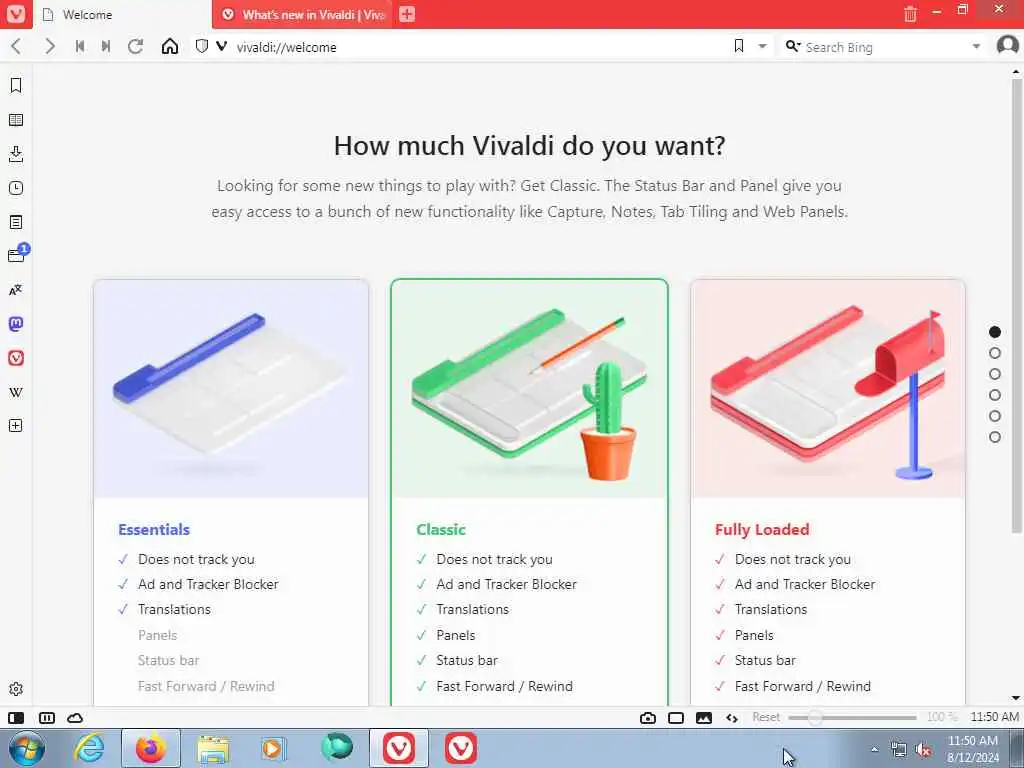Open the search engine selector magnifier
Image resolution: width=1024 pixels, height=768 pixels.
click(x=793, y=46)
